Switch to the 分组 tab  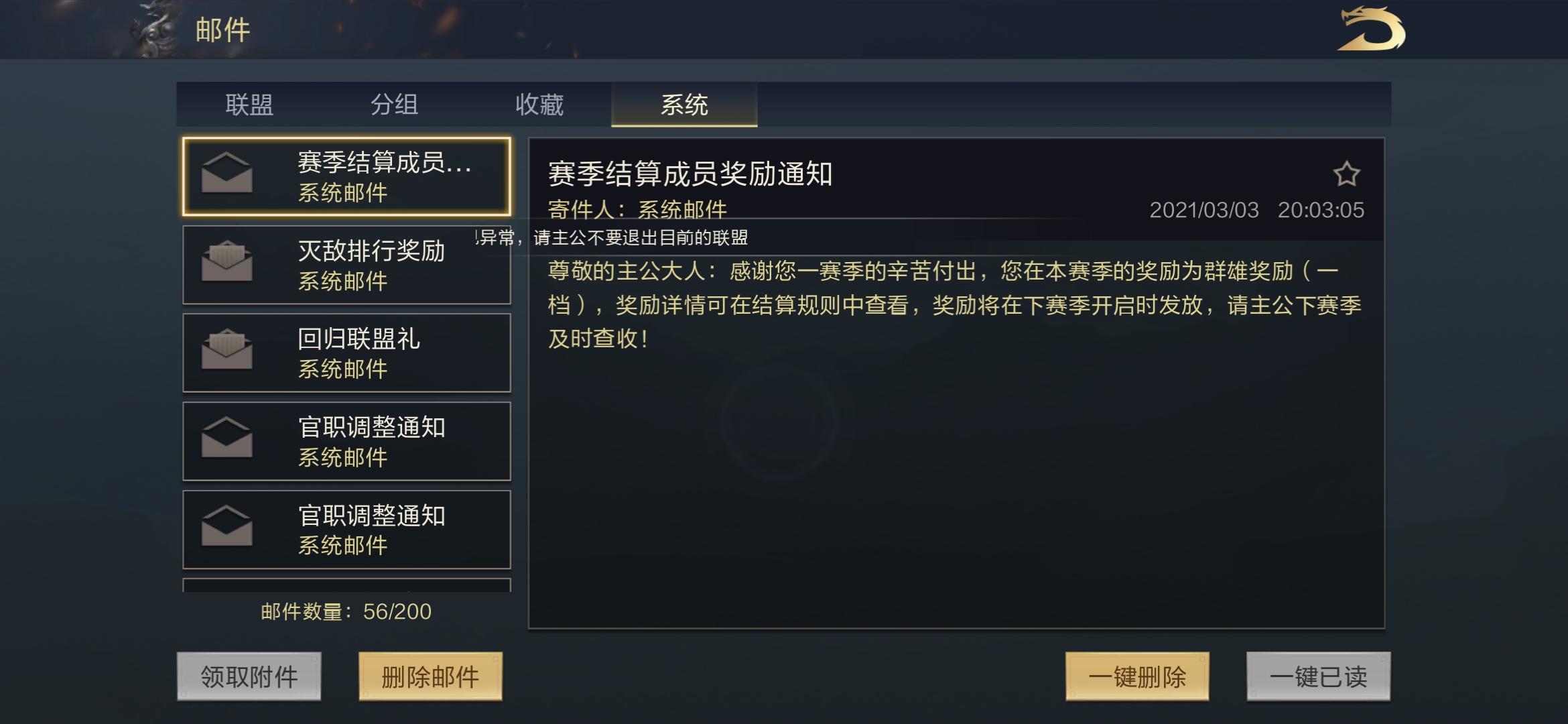394,105
